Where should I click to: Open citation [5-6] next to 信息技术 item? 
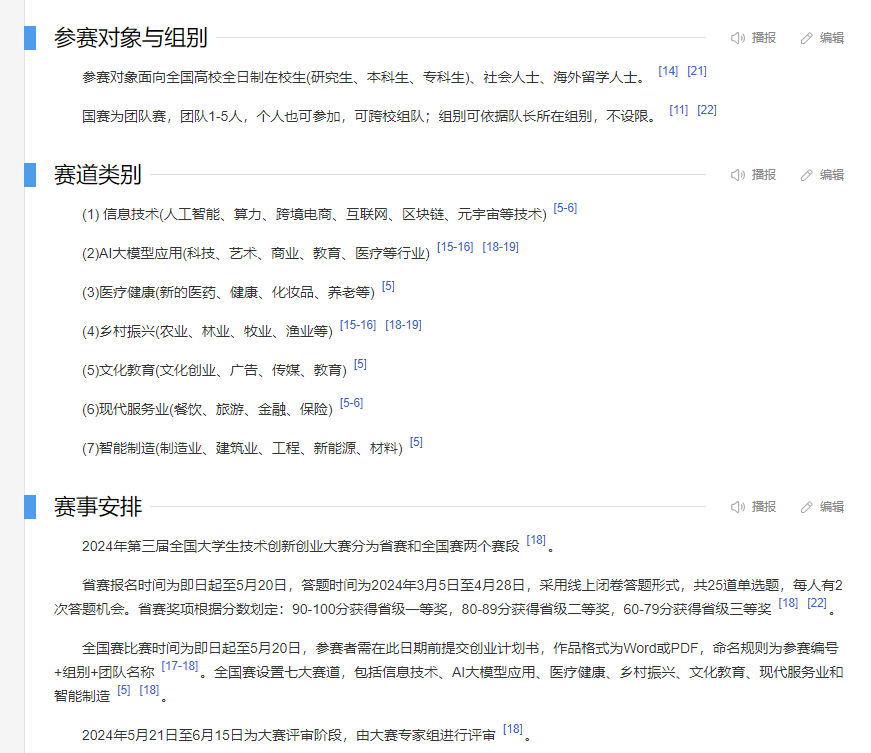click(x=565, y=208)
